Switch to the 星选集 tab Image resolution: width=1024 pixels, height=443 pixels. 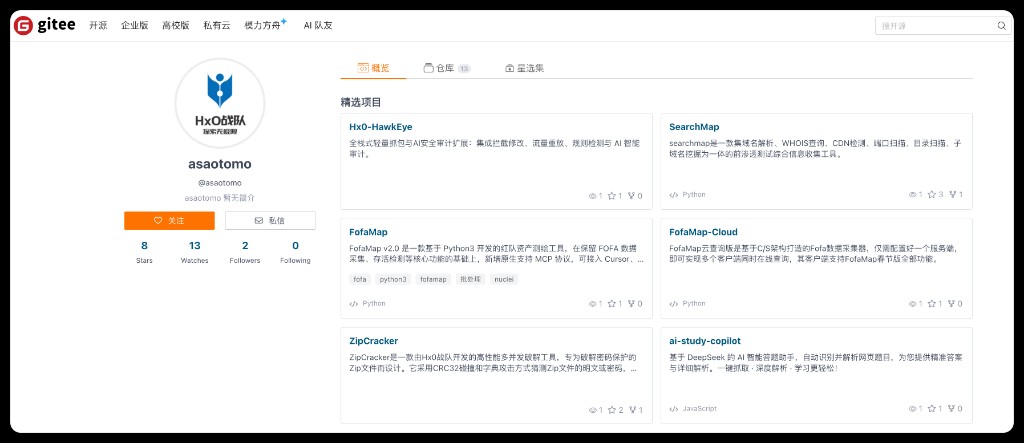(524, 68)
